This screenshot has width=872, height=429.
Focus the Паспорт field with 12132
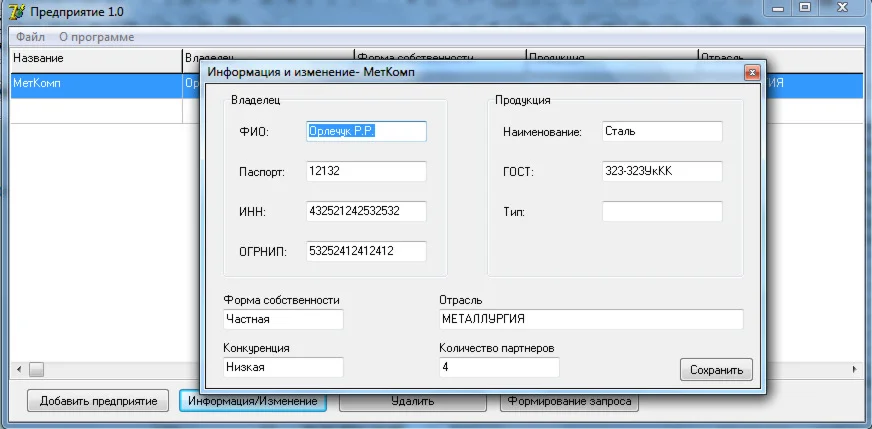pos(366,171)
